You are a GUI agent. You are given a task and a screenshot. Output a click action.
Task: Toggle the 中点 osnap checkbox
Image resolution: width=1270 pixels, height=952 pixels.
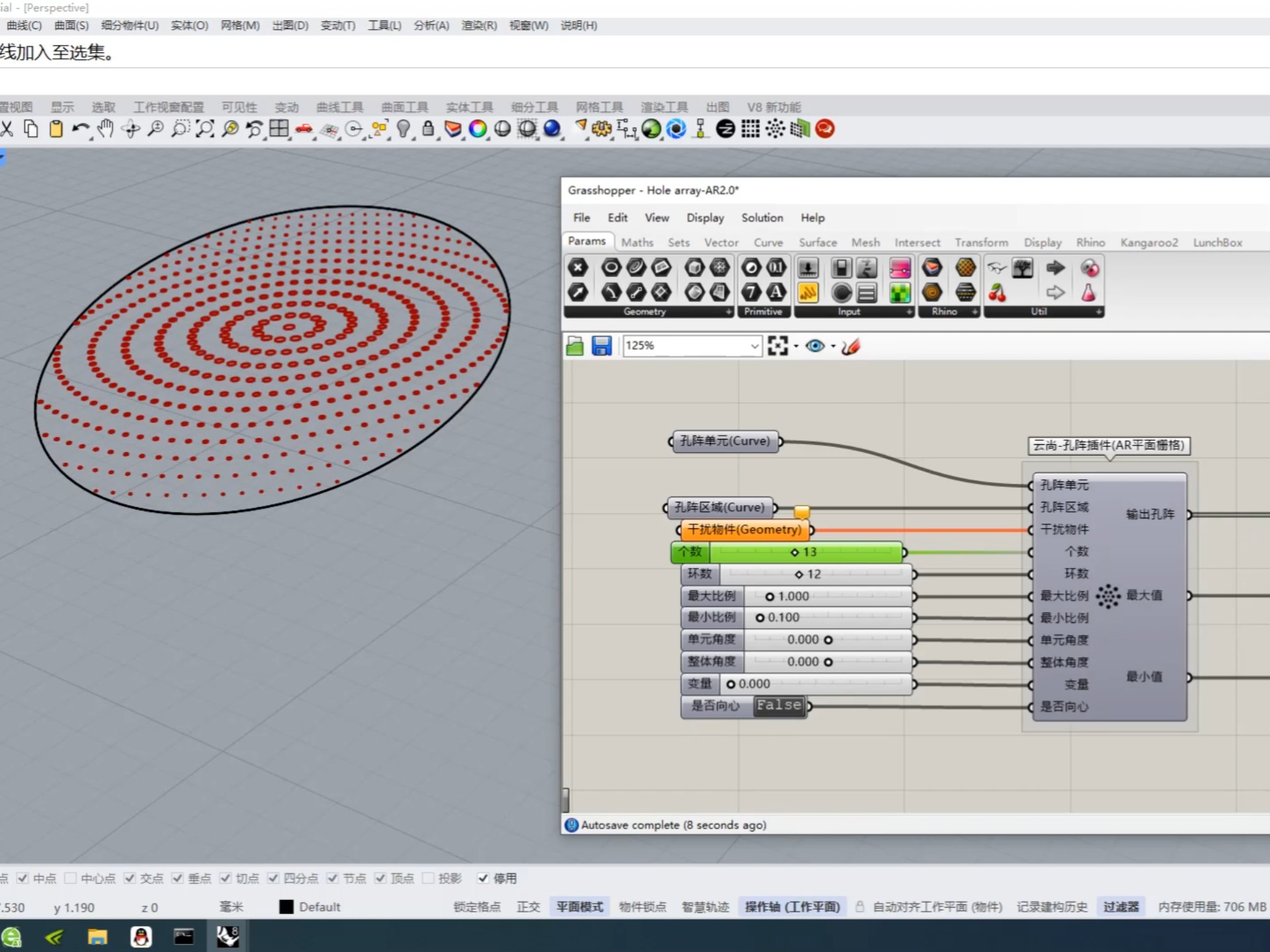(x=22, y=878)
